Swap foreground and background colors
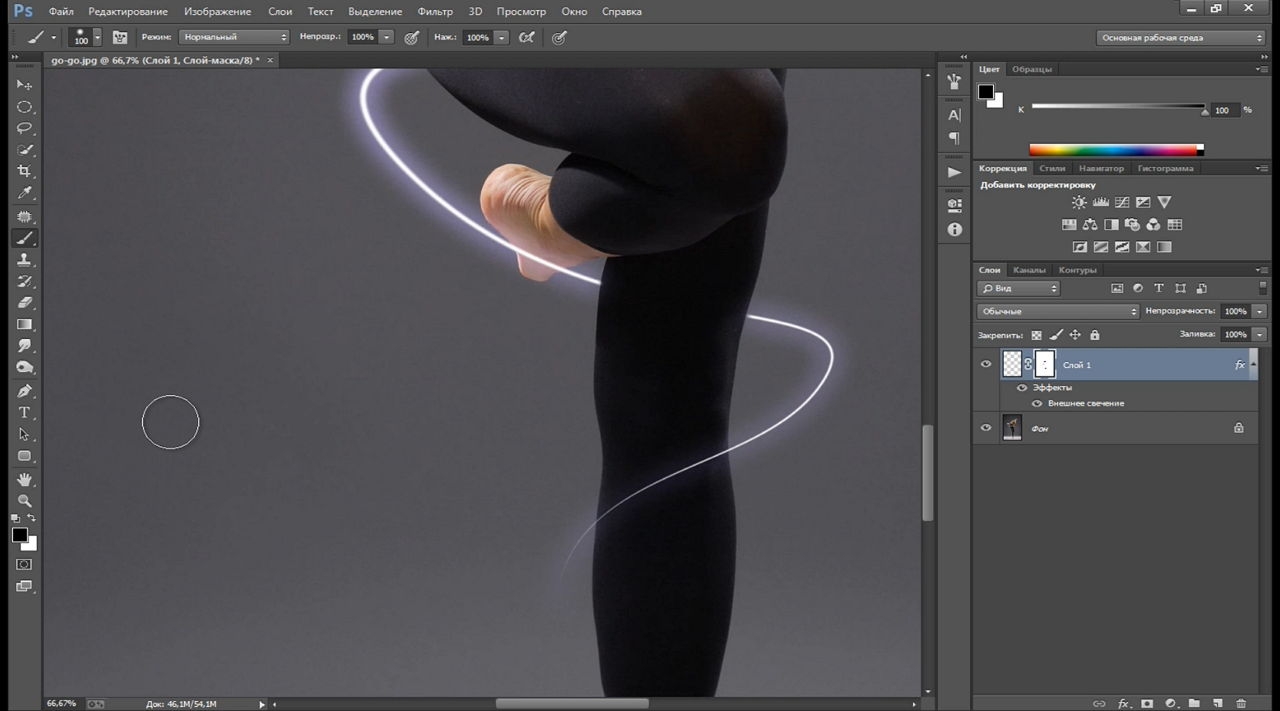 pyautogui.click(x=32, y=518)
